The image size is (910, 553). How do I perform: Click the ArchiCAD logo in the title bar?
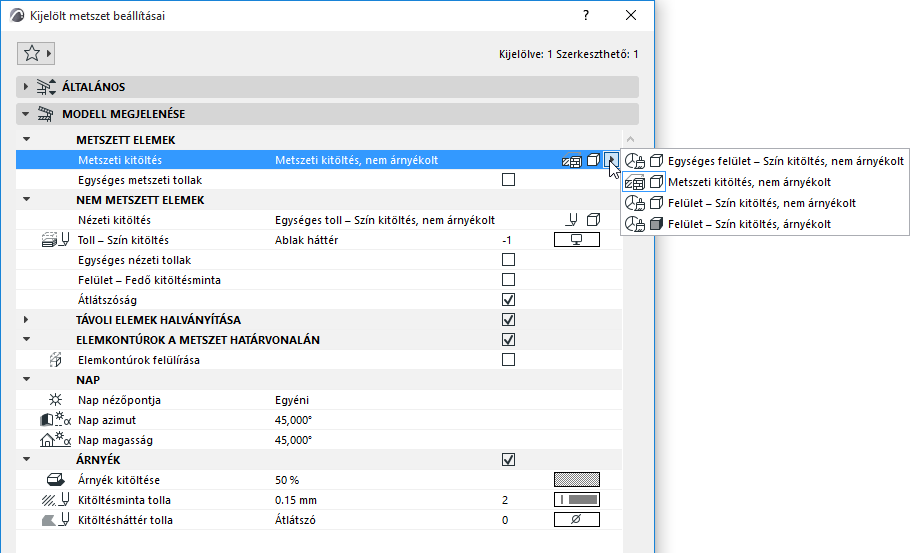tap(17, 16)
